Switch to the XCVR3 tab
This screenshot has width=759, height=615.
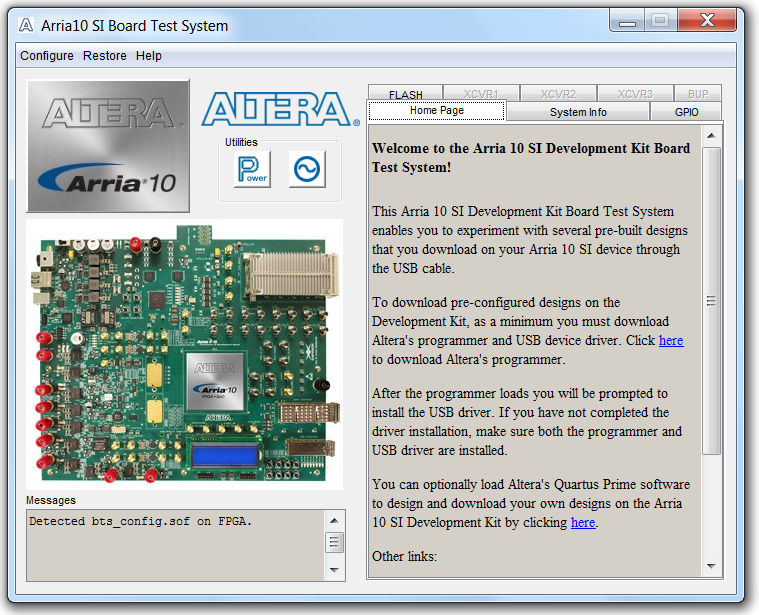[x=635, y=93]
